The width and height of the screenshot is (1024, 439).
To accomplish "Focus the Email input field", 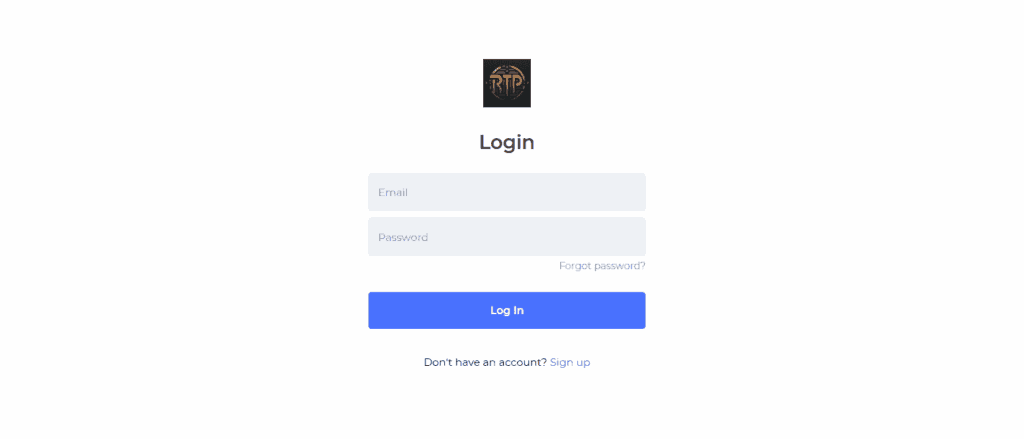I will point(507,192).
